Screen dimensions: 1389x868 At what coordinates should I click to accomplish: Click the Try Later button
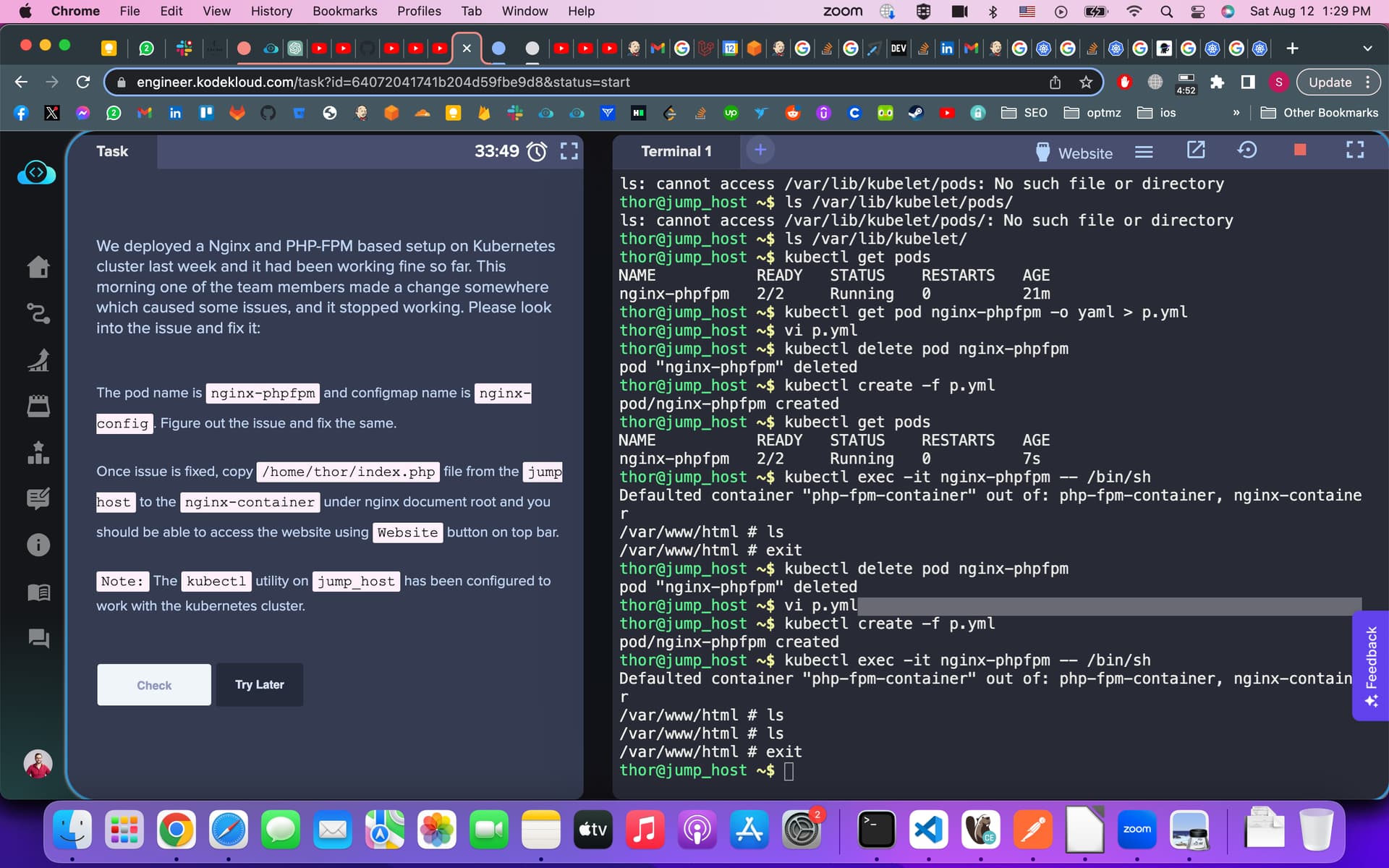[259, 684]
